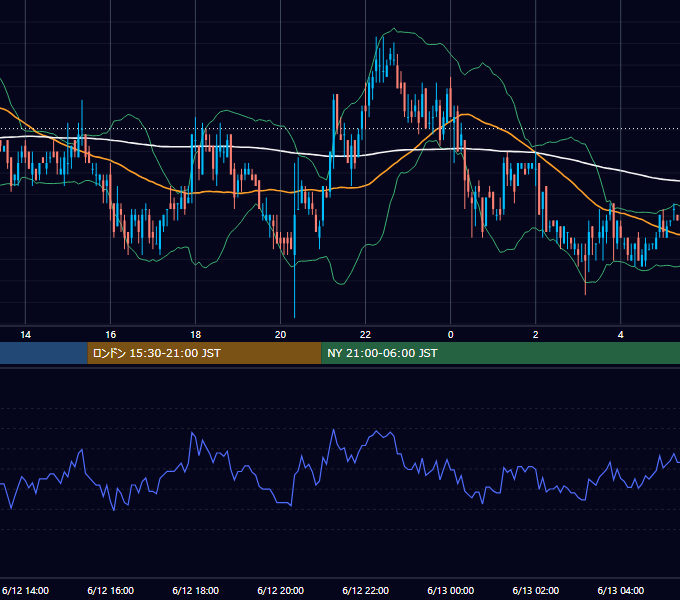Click time label 18 on the price chart axis
Screen dimensions: 680x600
tap(196, 335)
